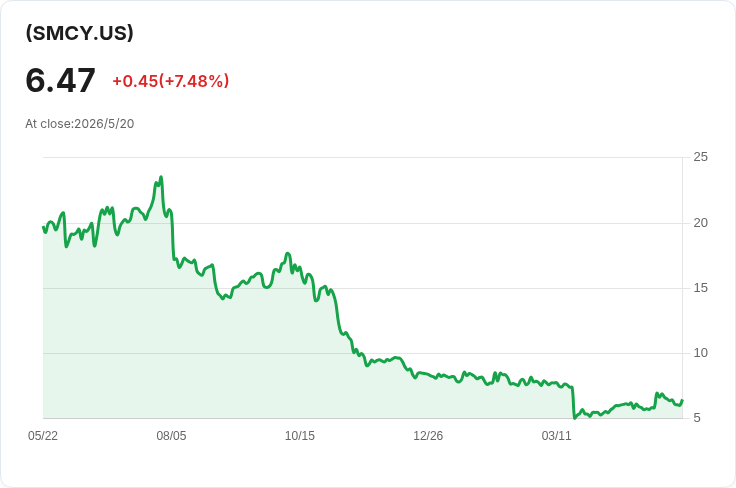Viewport: 736px width, 488px height.
Task: Click the 20 y-axis value label
Action: pos(700,223)
